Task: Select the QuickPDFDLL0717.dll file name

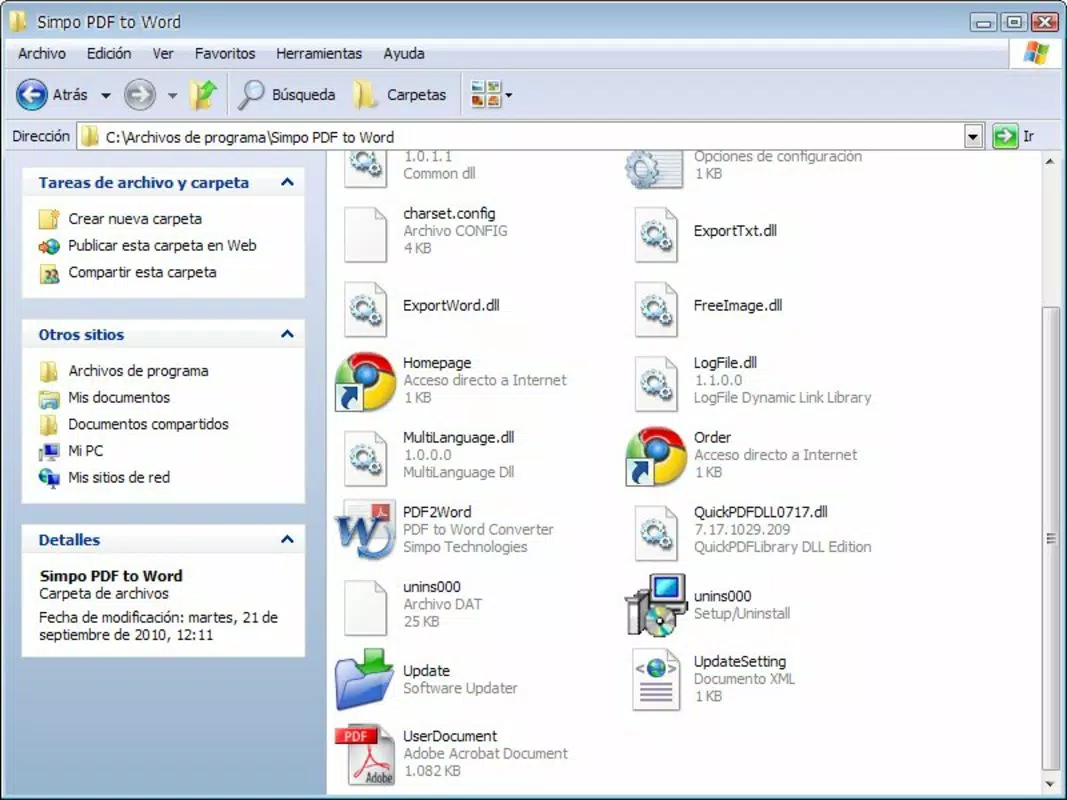Action: pyautogui.click(x=761, y=512)
